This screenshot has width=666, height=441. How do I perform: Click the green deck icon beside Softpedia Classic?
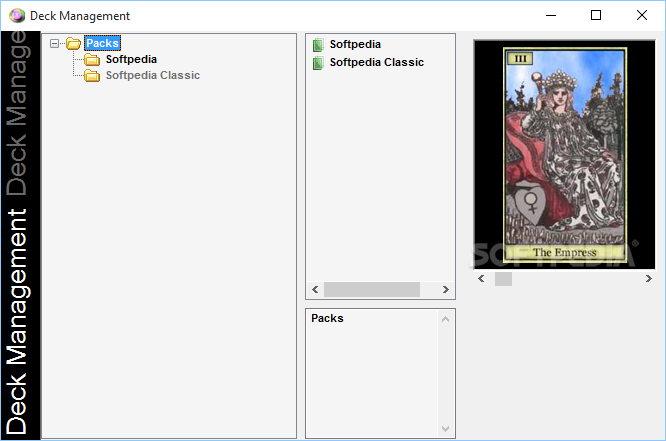tap(318, 63)
